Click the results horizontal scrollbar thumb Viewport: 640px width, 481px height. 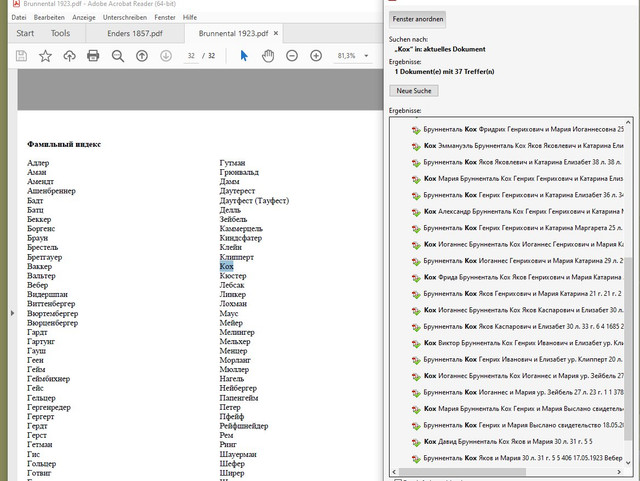[462, 472]
